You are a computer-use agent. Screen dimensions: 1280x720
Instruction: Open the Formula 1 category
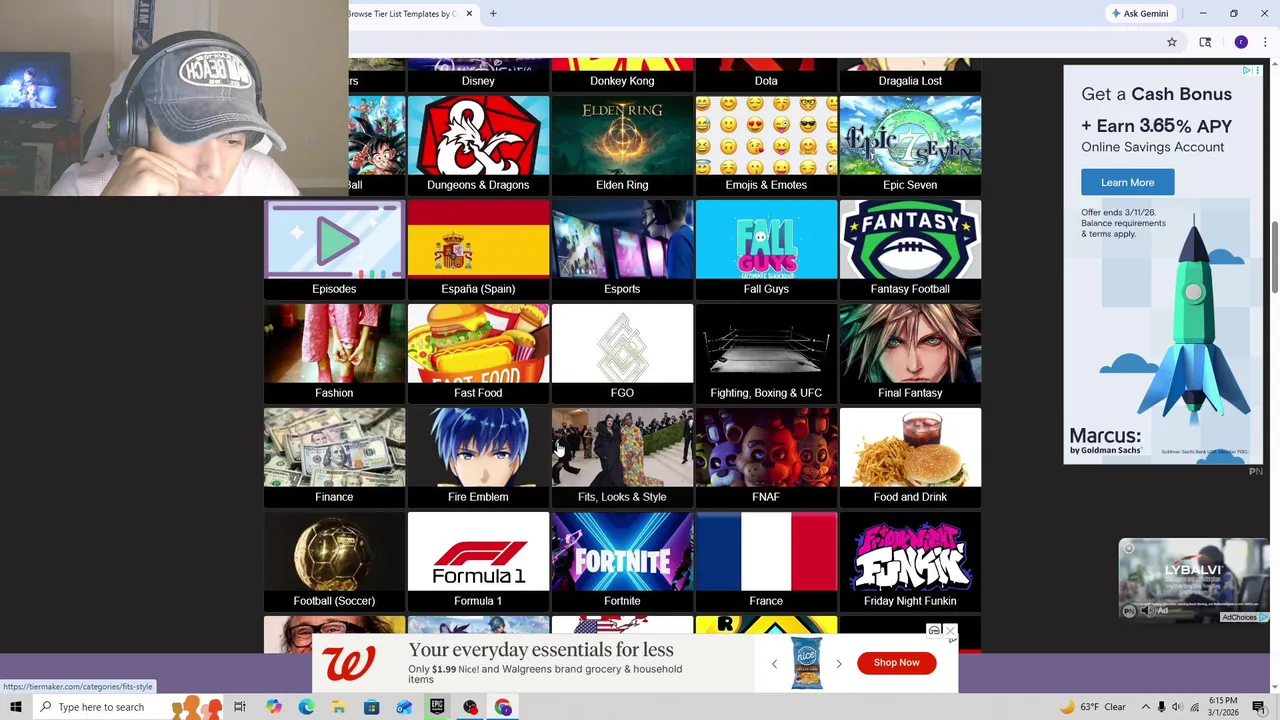tap(478, 561)
